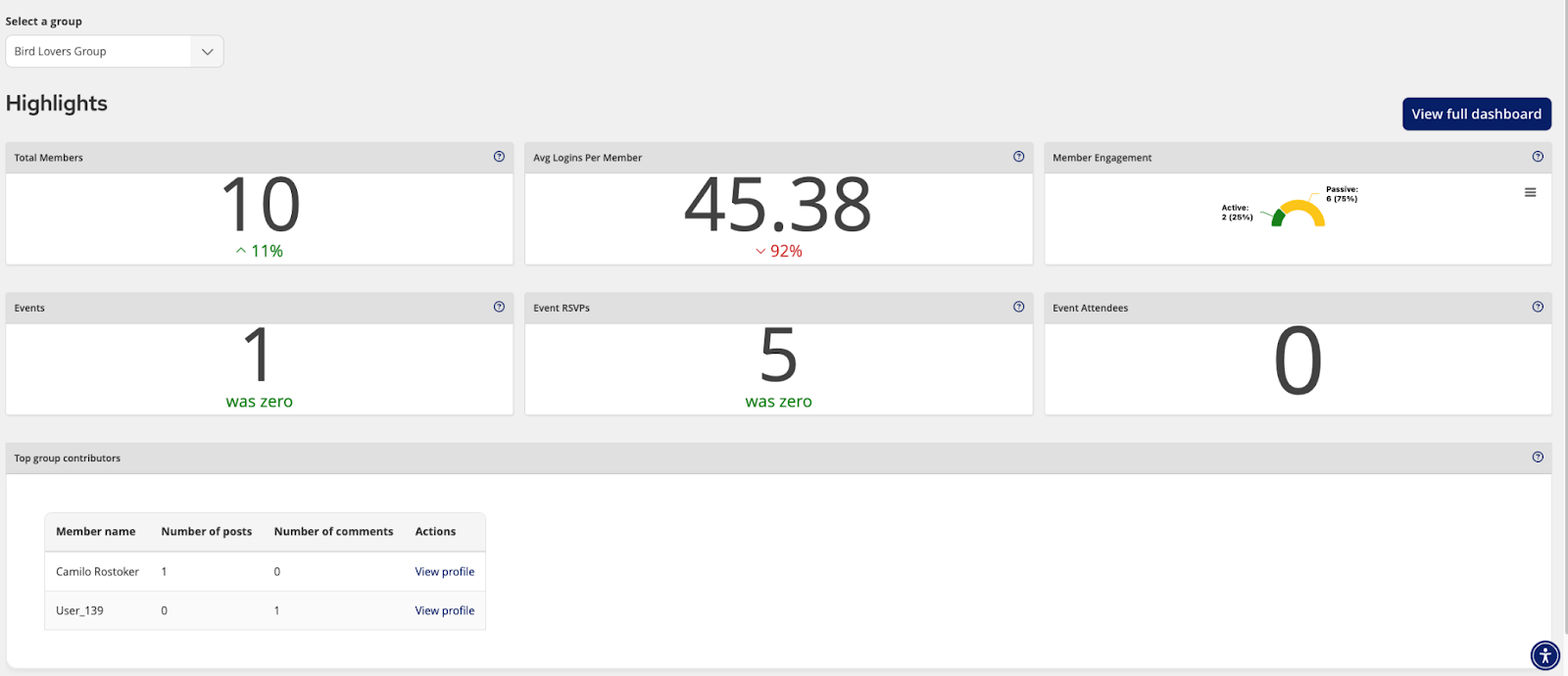Screen dimensions: 1568x676
Task: Open help icon for Event Attendees card
Action: pos(1538,307)
